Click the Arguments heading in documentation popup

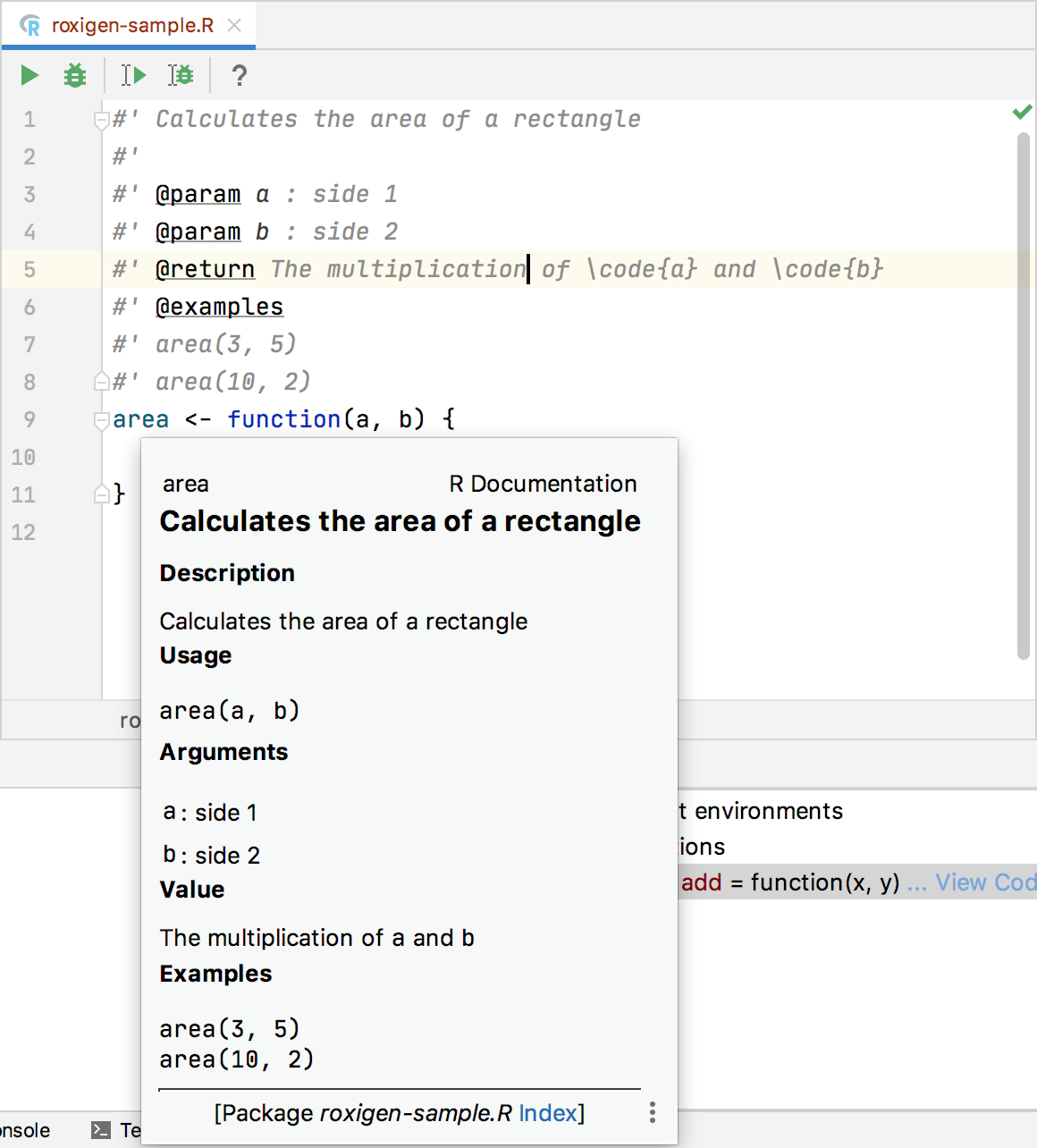click(x=224, y=752)
